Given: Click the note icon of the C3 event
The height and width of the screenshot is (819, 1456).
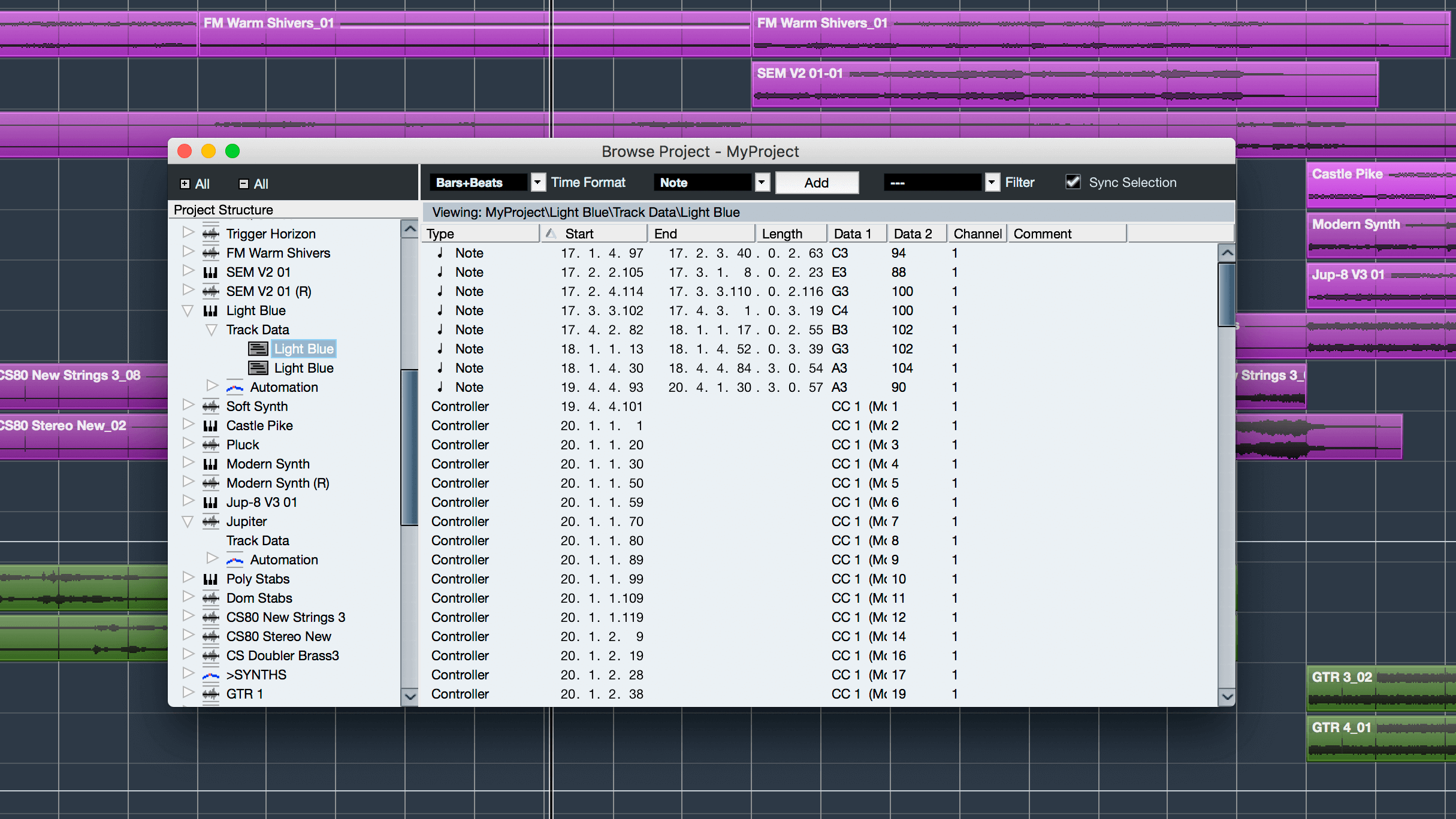Looking at the screenshot, I should (x=440, y=253).
